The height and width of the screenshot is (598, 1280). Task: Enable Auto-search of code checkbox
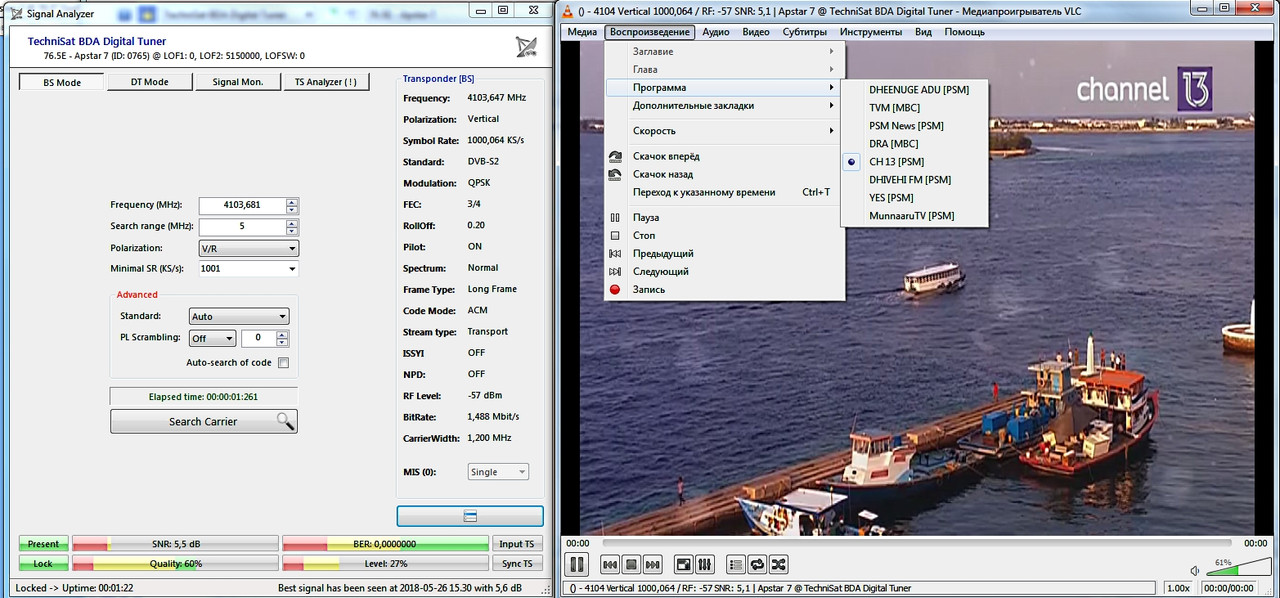point(283,363)
